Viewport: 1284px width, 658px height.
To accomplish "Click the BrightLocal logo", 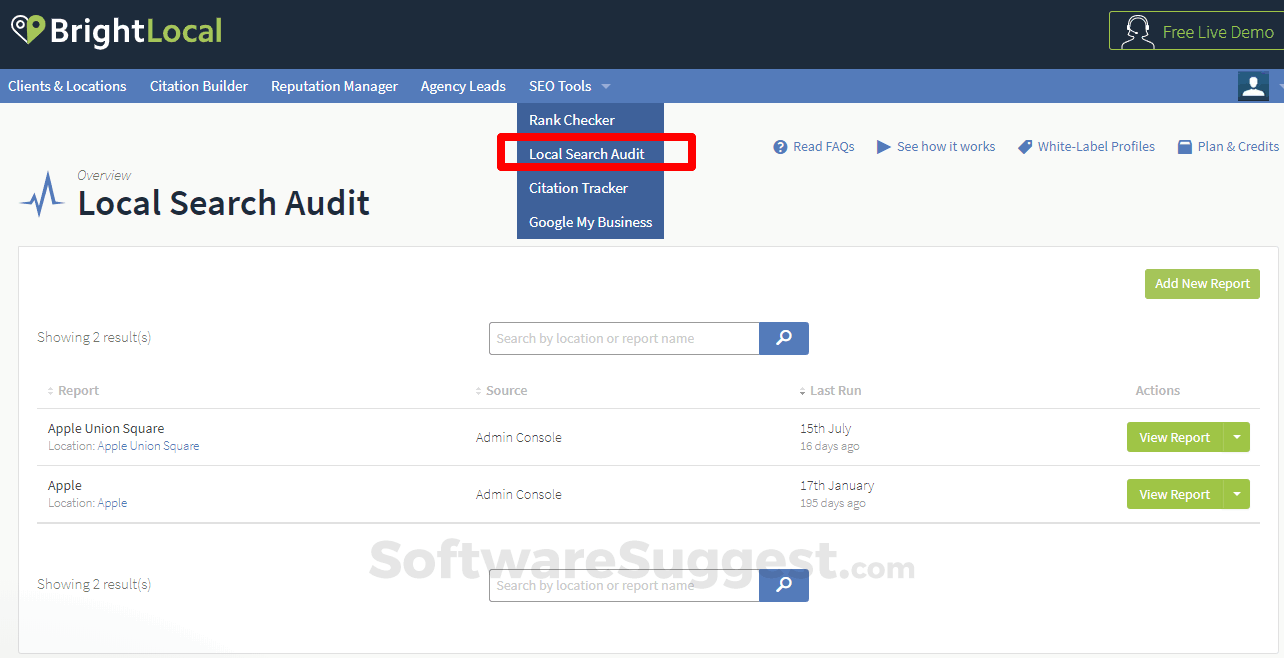I will click(115, 31).
